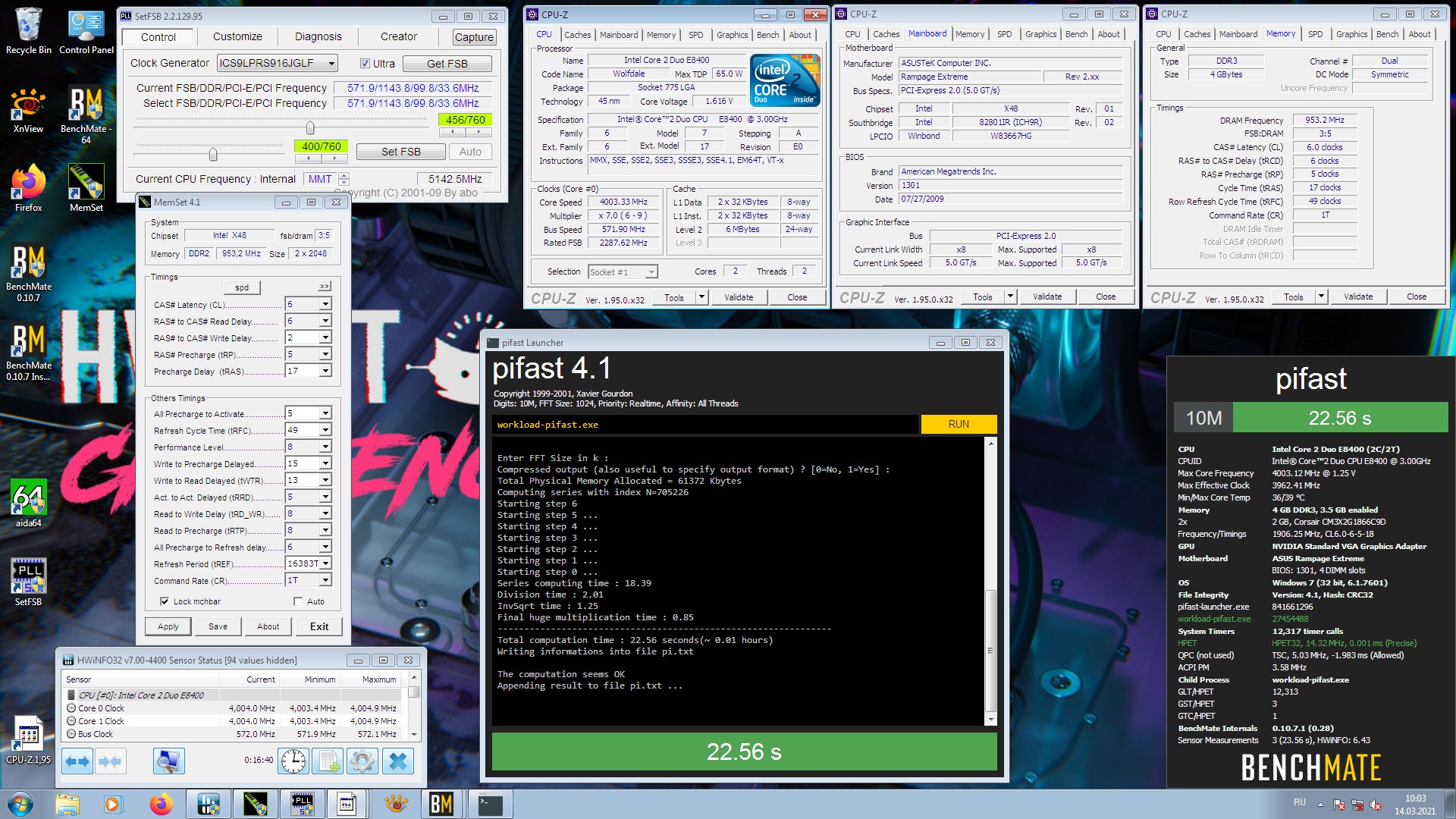Switch to pifast console taskbar icon

491,804
